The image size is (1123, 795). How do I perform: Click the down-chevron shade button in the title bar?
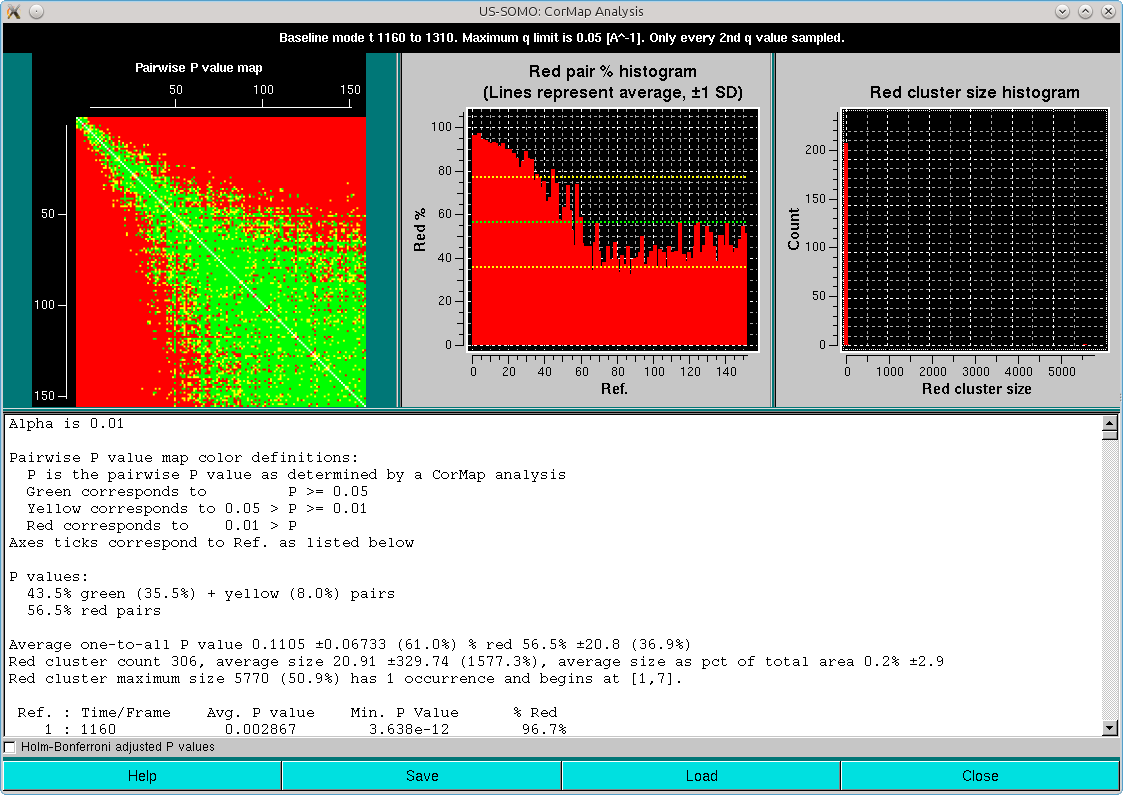click(x=1062, y=11)
